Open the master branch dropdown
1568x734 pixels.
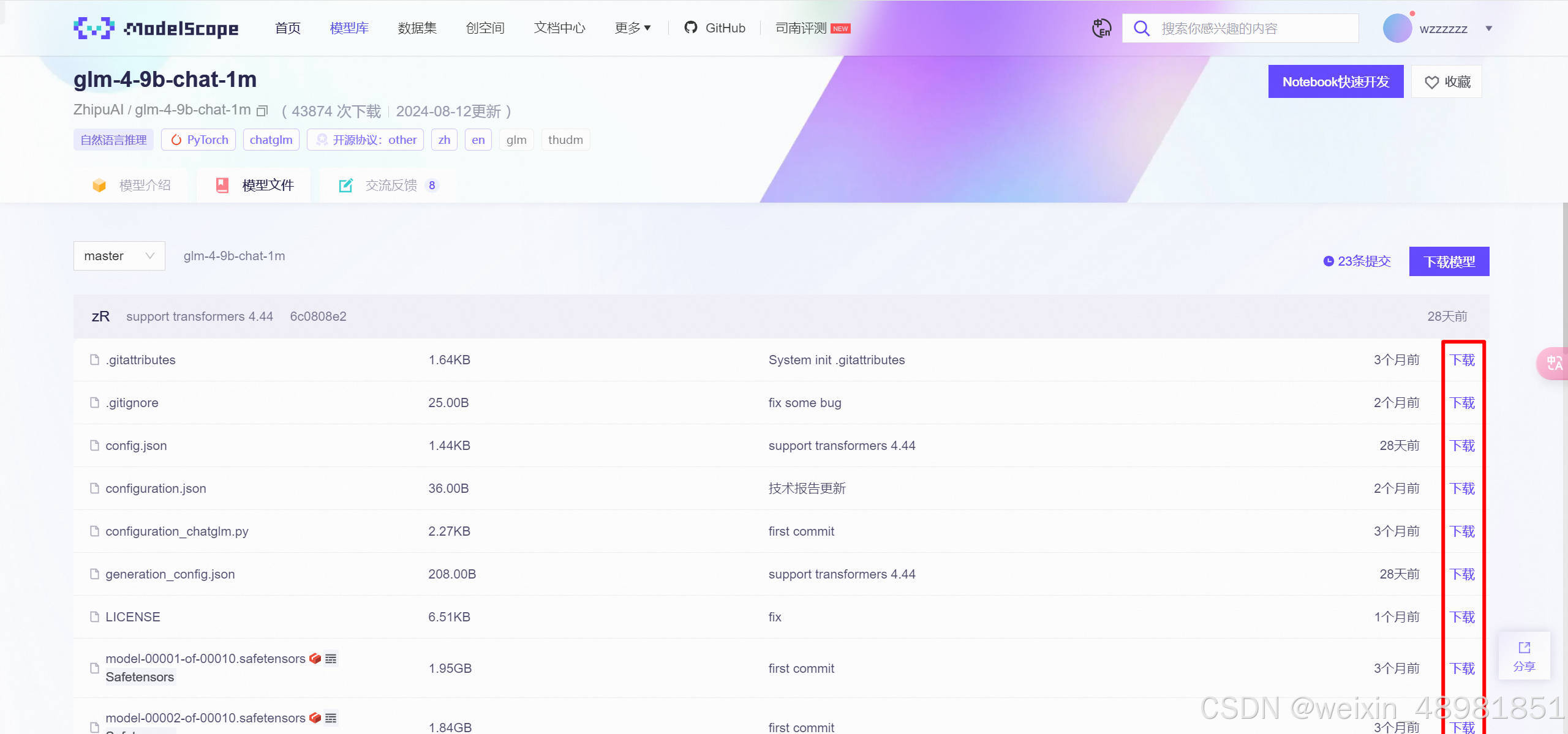[119, 256]
